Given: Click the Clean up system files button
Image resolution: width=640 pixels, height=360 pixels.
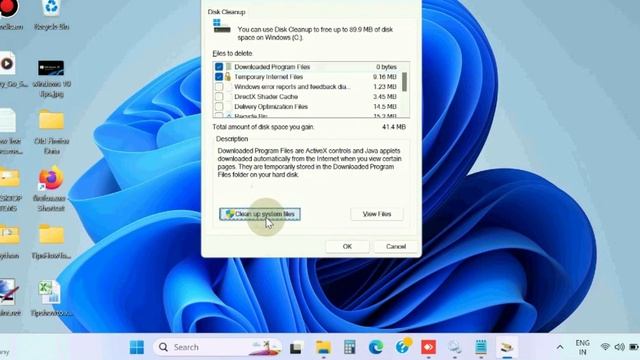Looking at the screenshot, I should click(x=260, y=214).
